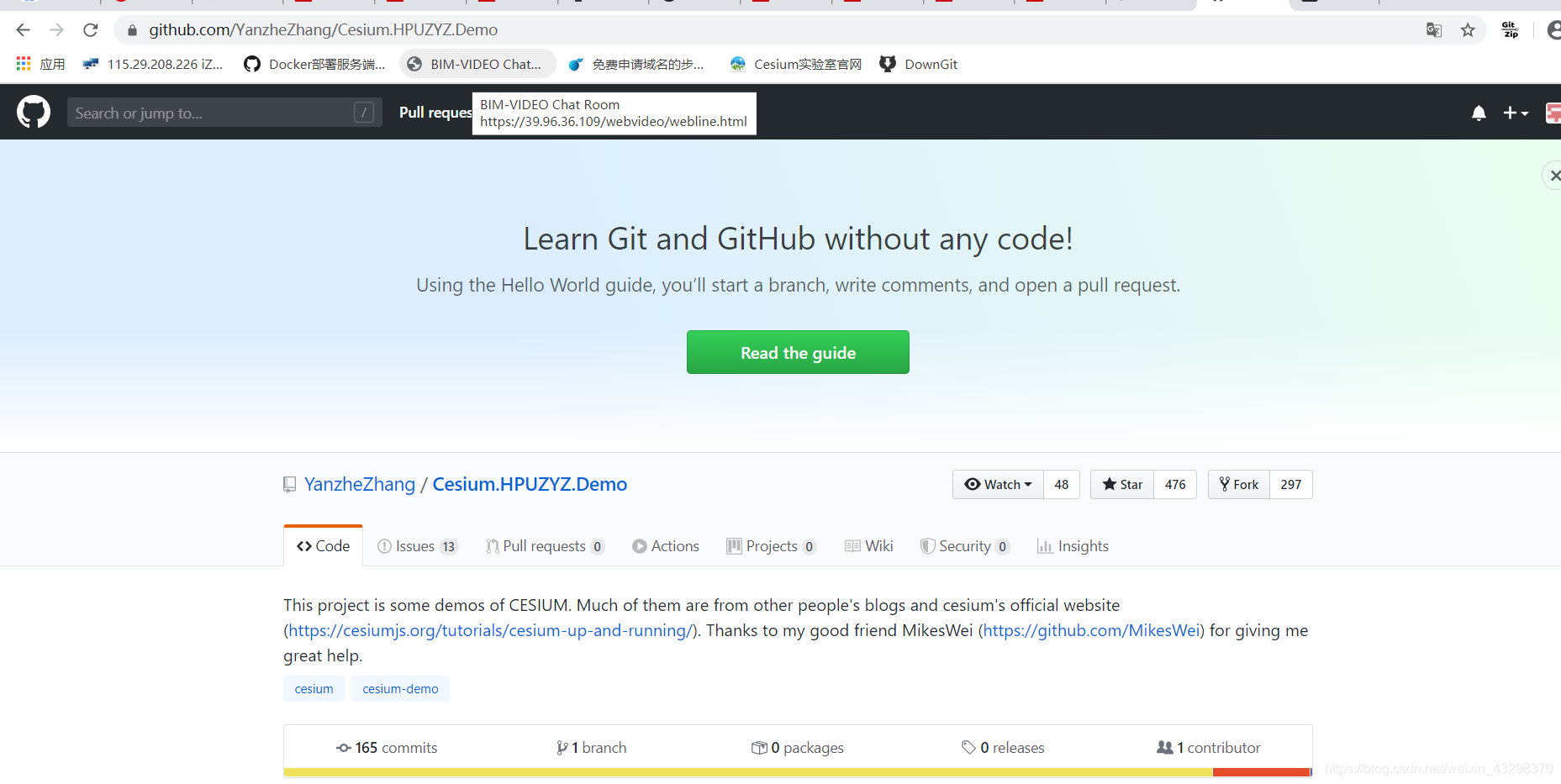1561x784 pixels.
Task: Open the Cesium.HPUZYZ.Demo repository link
Action: pyautogui.click(x=530, y=484)
